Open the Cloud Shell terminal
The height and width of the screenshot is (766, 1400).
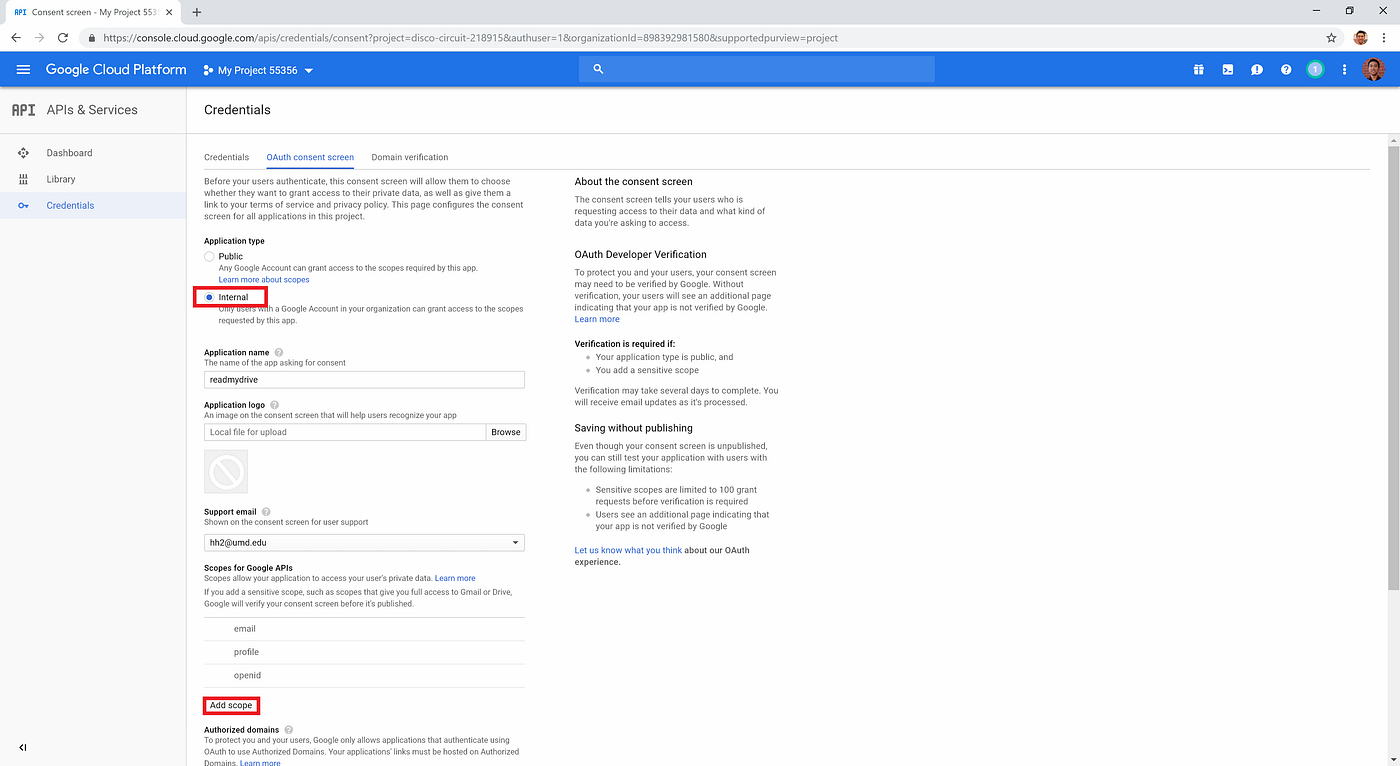point(1227,69)
